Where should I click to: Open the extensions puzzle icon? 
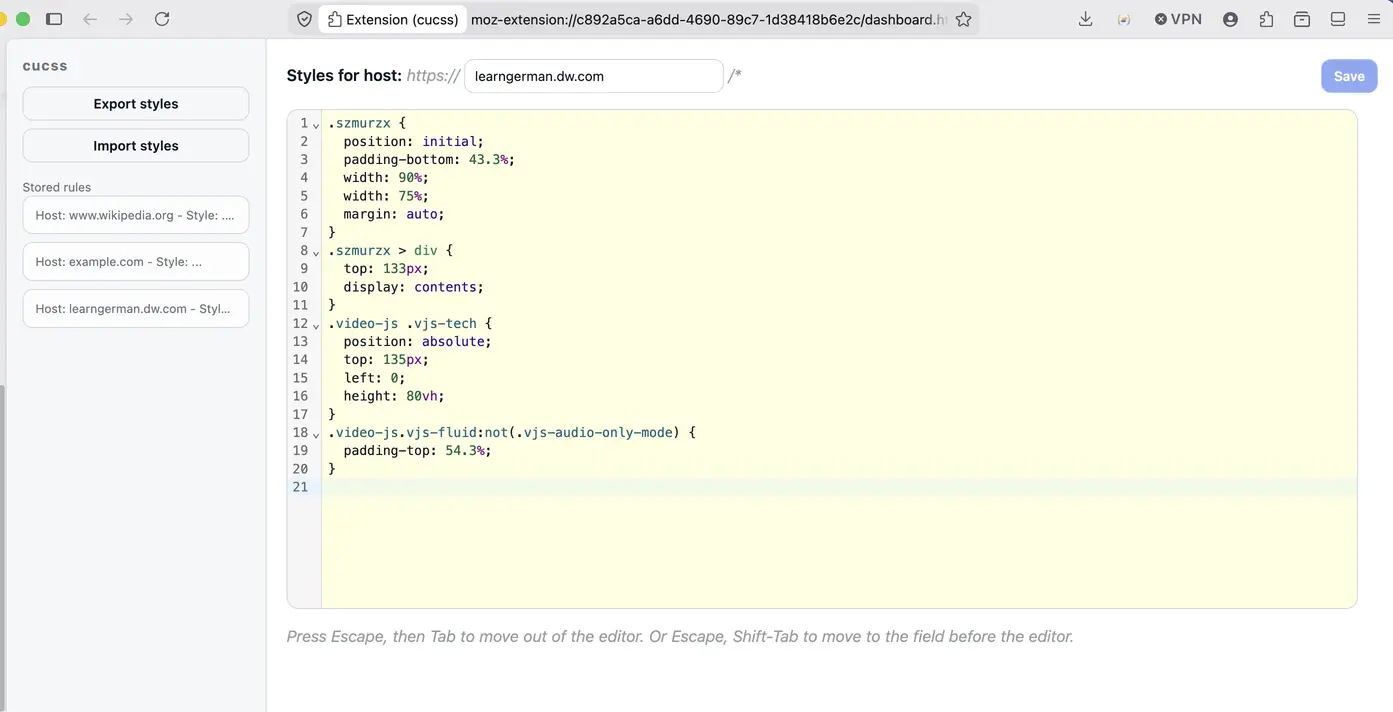(1266, 19)
